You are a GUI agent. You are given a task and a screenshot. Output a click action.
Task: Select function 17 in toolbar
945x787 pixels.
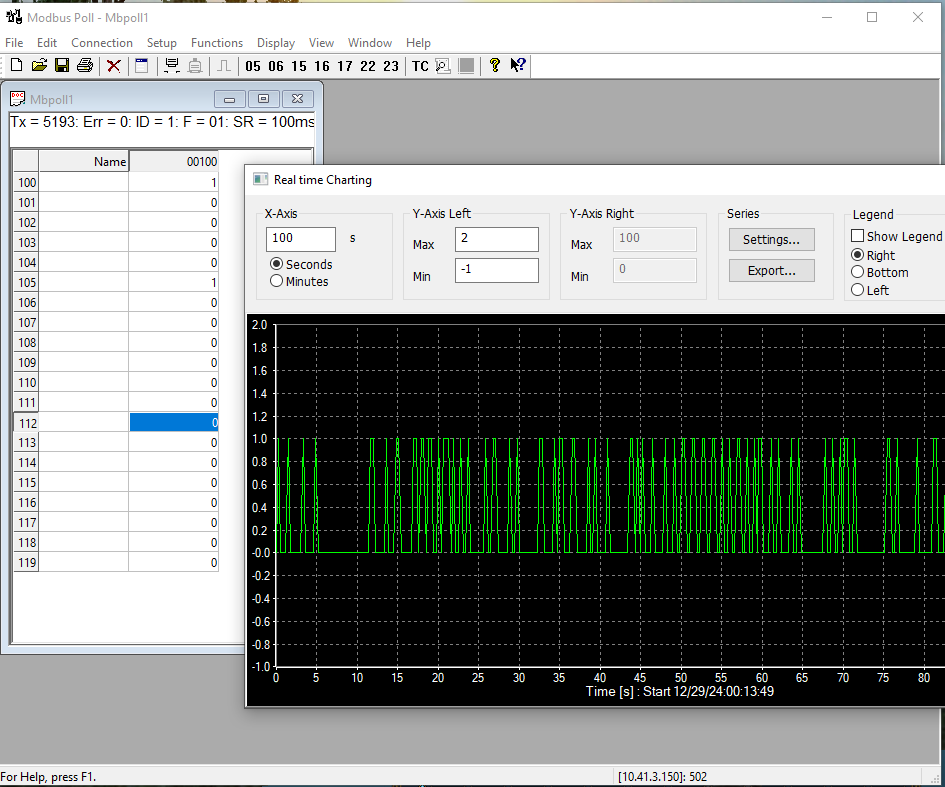pos(345,66)
